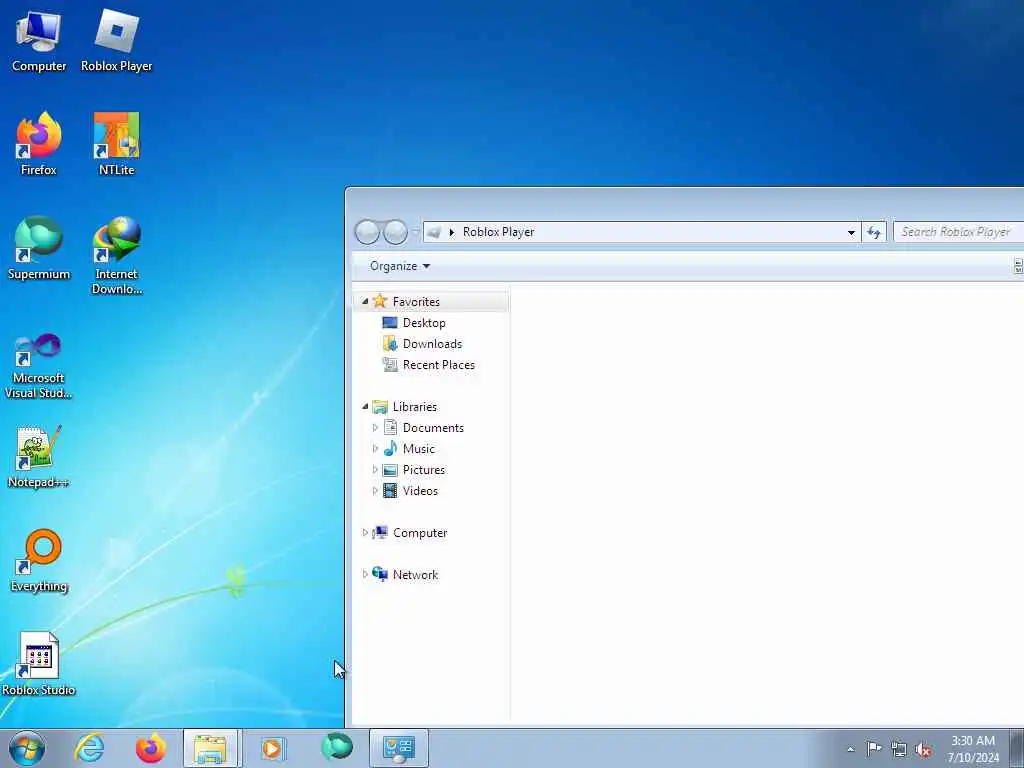The height and width of the screenshot is (768, 1024).
Task: Expand the Network tree node
Action: [365, 575]
